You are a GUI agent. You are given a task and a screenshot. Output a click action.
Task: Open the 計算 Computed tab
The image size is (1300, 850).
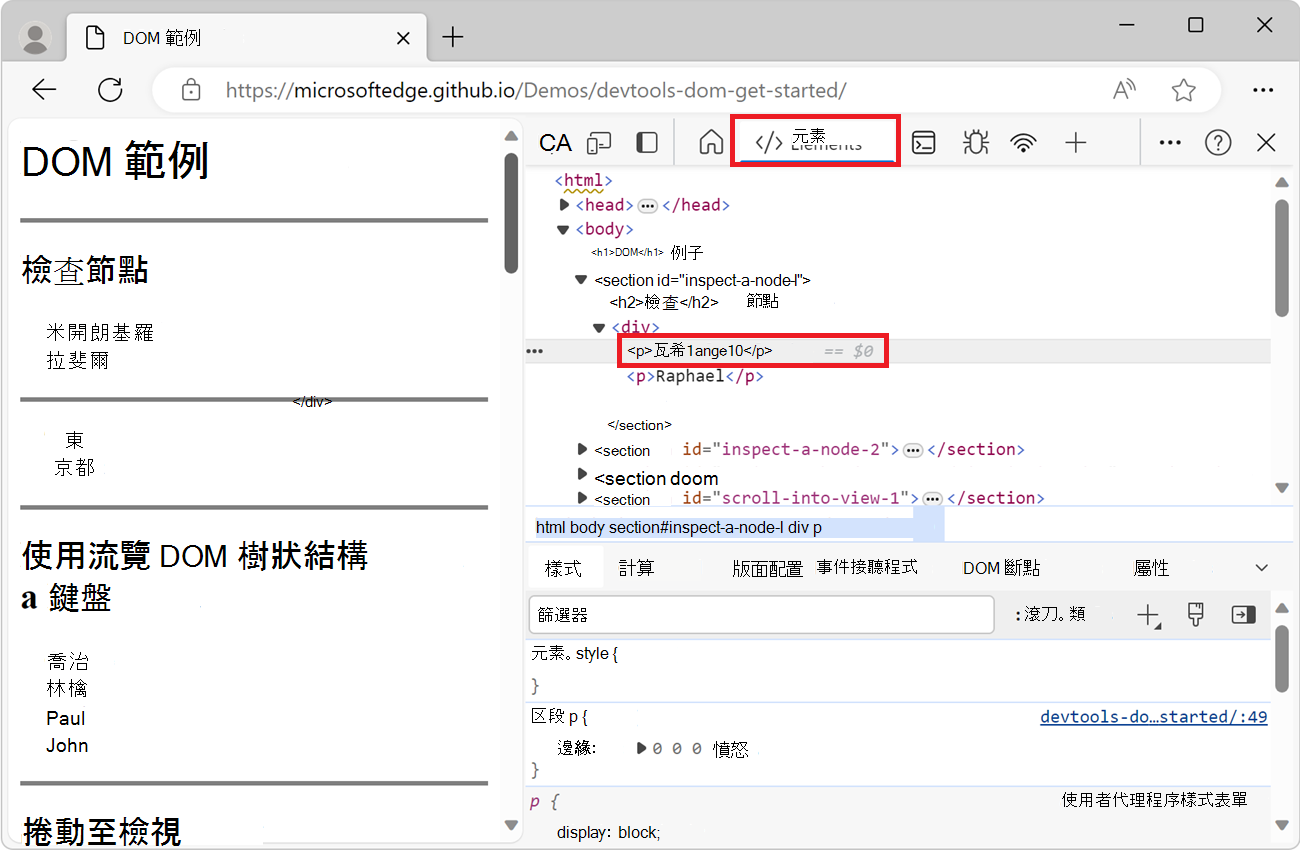(x=636, y=568)
